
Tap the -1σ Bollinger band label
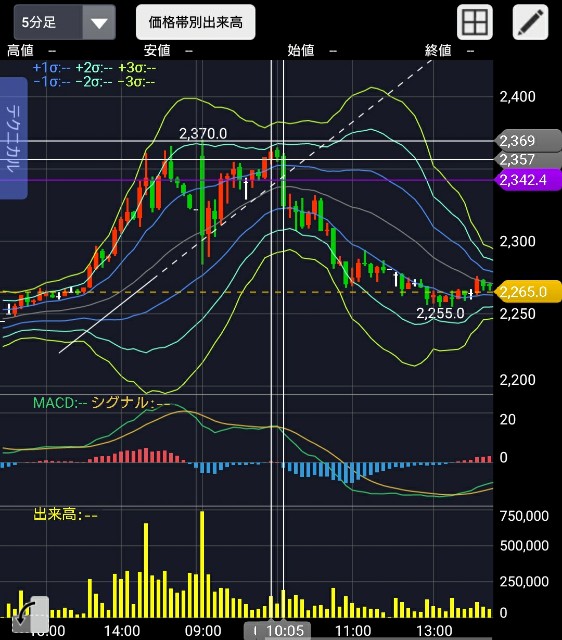pyautogui.click(x=51, y=82)
